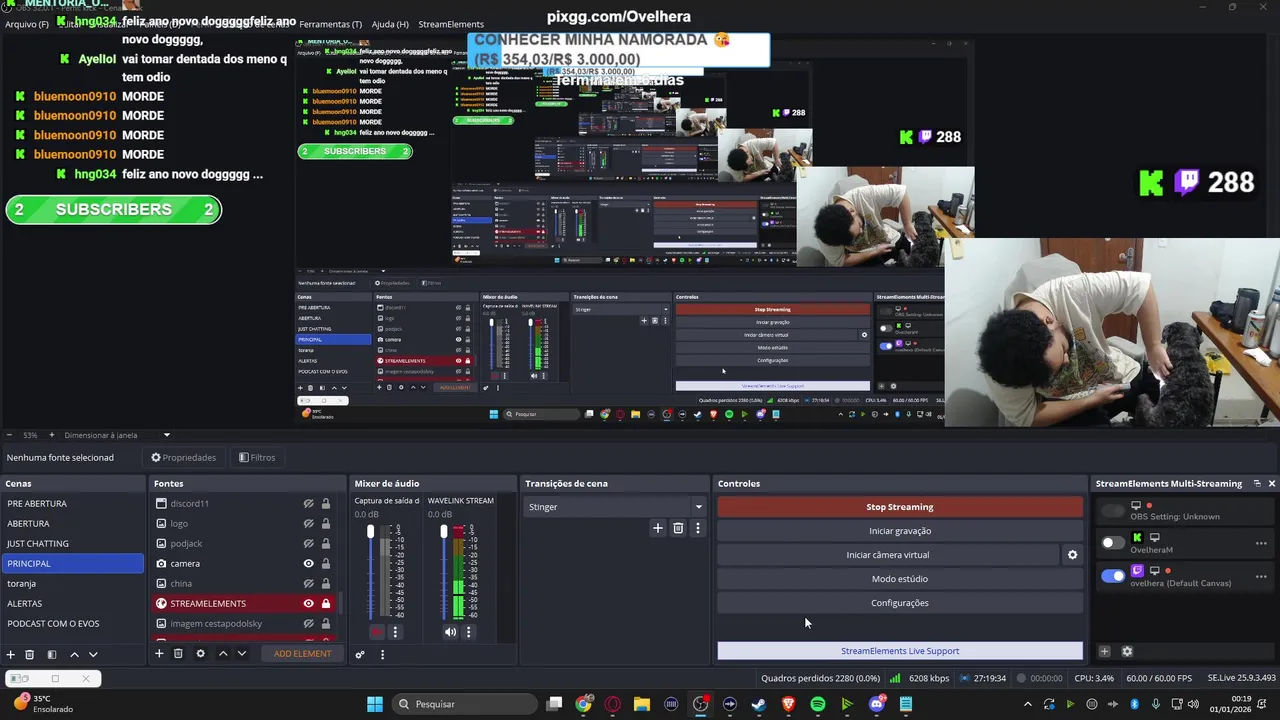Show the logo source via its eye icon
The image size is (1280, 720).
(309, 524)
